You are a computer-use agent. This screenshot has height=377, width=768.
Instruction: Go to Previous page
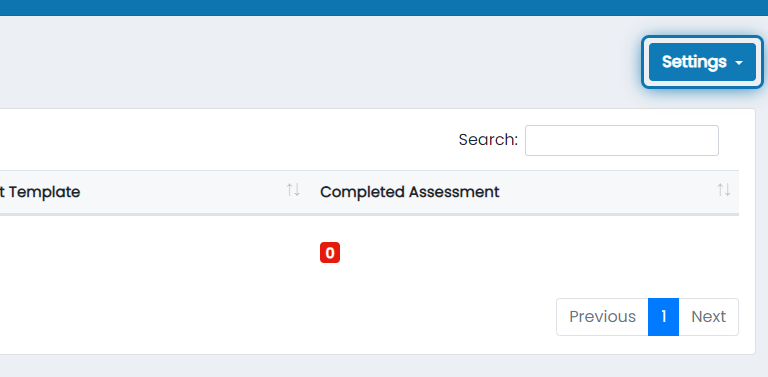[x=602, y=317]
